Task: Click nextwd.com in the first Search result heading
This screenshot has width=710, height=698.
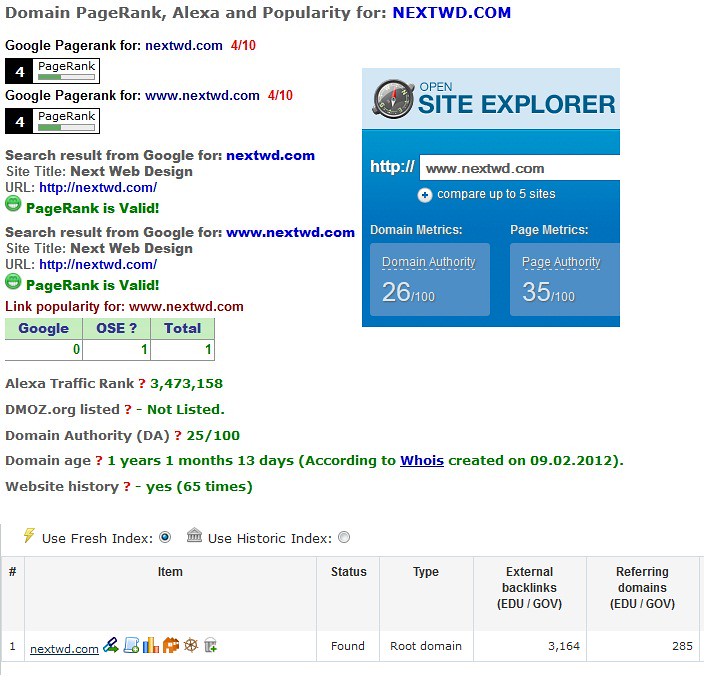Action: [270, 155]
